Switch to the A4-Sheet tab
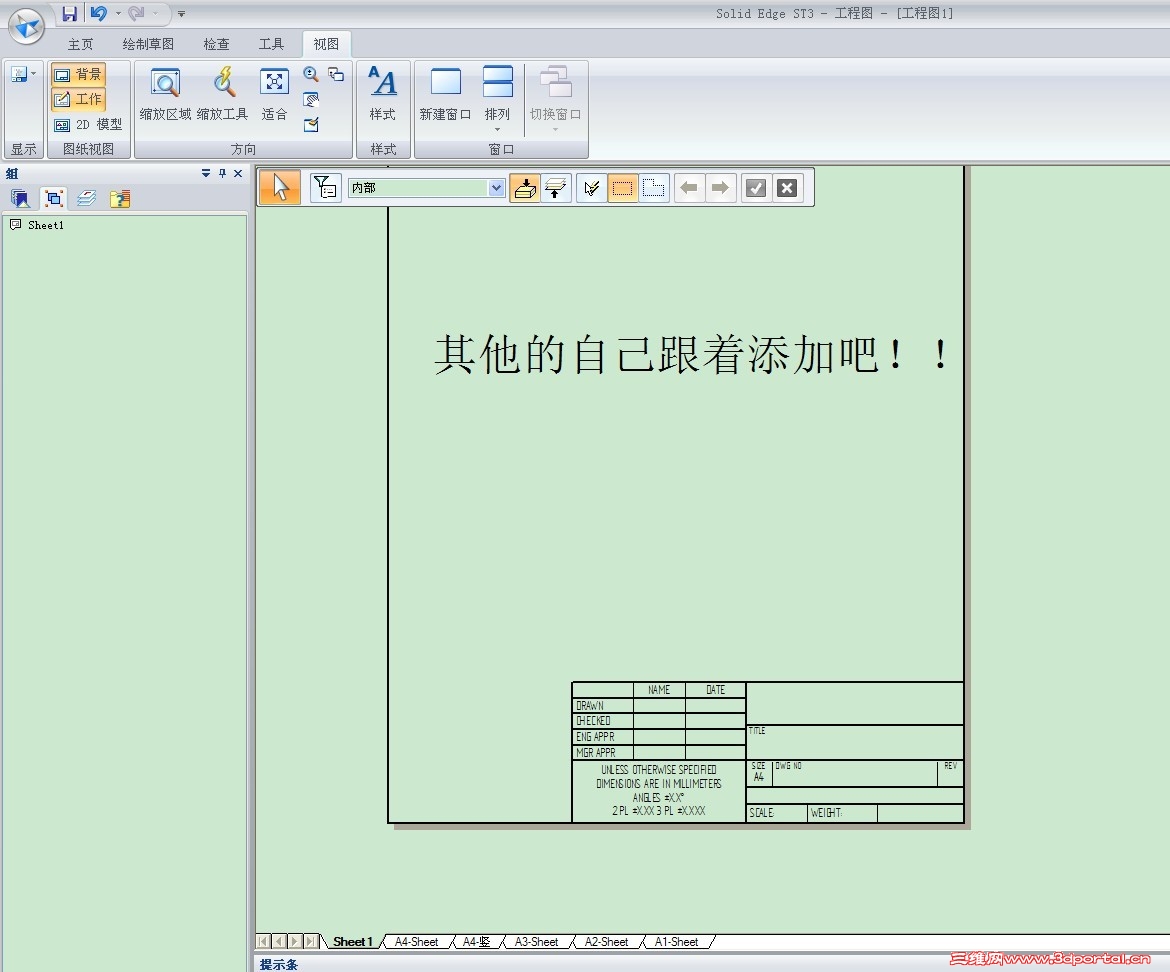Viewport: 1170px width, 972px height. pos(416,941)
